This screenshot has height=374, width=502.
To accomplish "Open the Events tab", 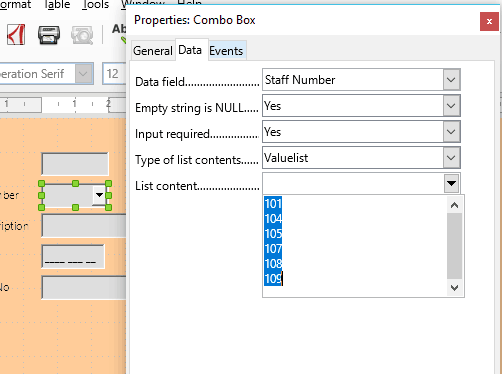I will tap(226, 51).
